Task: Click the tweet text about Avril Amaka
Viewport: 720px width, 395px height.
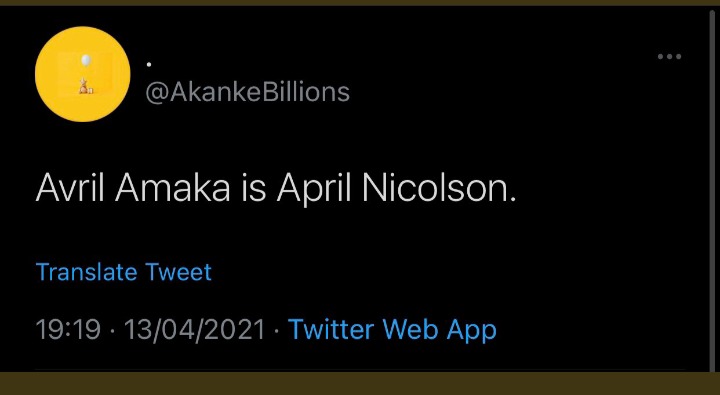Action: pos(276,189)
